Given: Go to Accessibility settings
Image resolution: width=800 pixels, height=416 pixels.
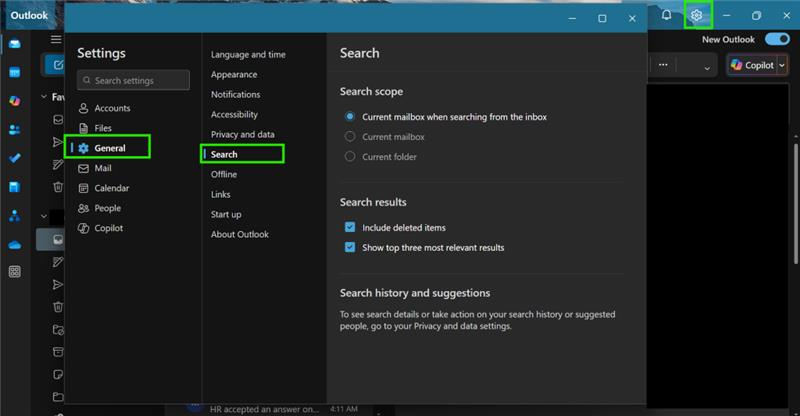Looking at the screenshot, I should click(x=234, y=114).
